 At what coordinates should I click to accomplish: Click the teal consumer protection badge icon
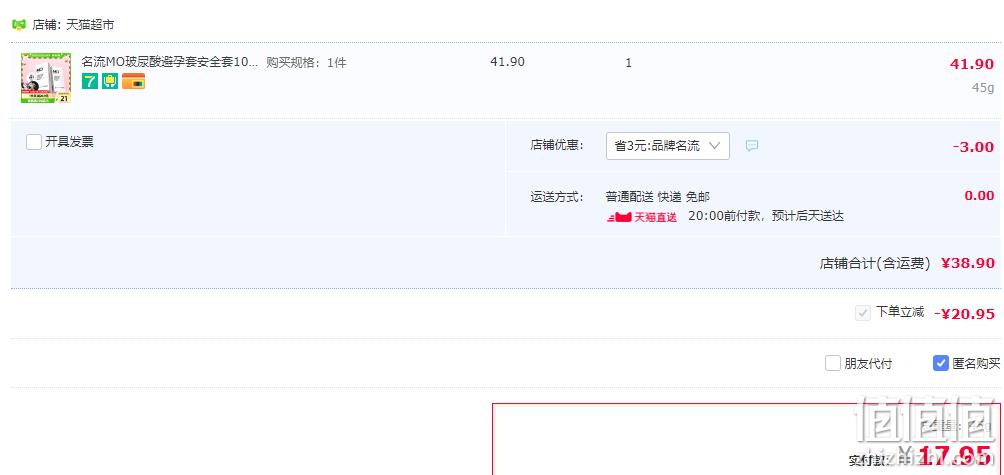tap(110, 81)
